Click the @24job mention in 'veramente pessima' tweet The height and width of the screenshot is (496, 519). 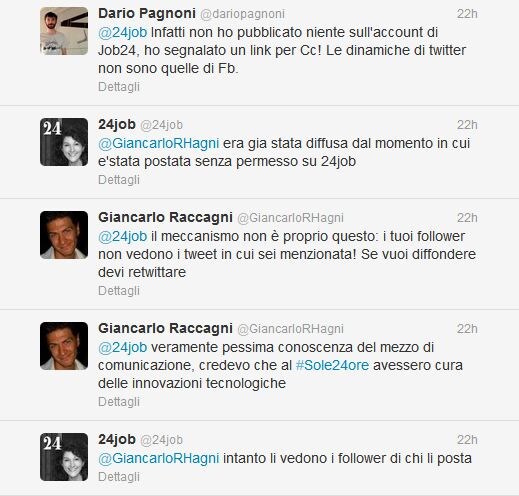122,347
